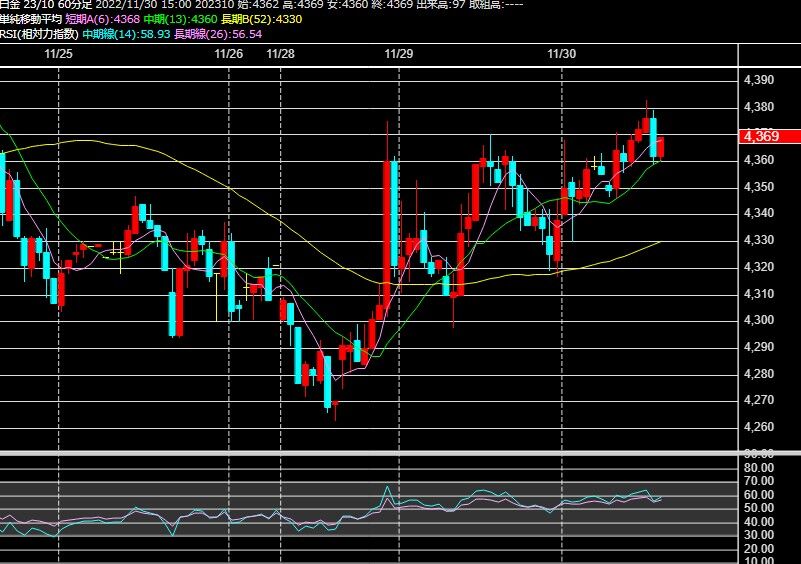Select the 11/30 date marker
Viewport: 801px width, 564px height.
pos(561,54)
